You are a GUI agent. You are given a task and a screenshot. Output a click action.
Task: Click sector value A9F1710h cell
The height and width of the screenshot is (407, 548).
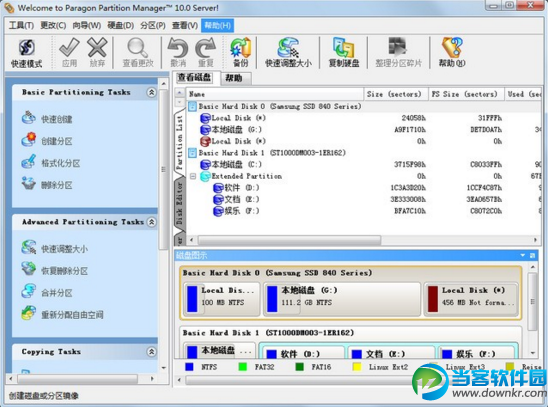[410, 130]
